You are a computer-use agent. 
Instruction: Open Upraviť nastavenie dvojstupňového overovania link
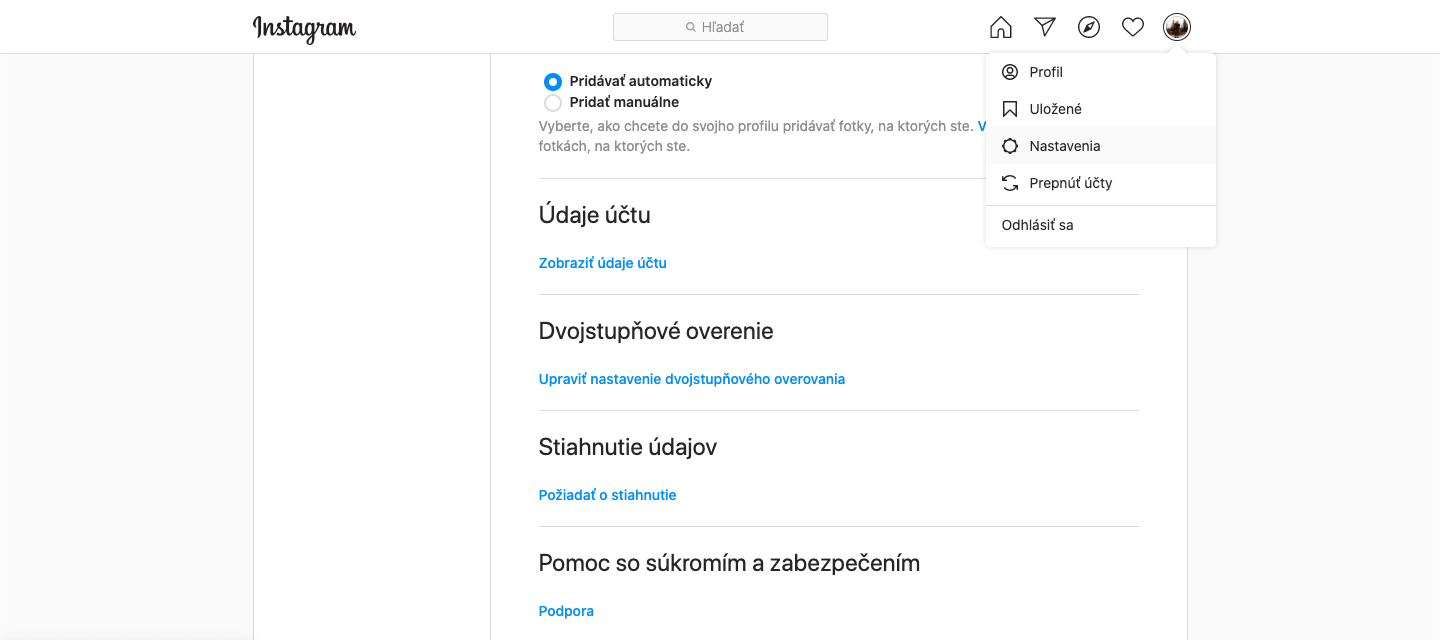click(x=692, y=379)
